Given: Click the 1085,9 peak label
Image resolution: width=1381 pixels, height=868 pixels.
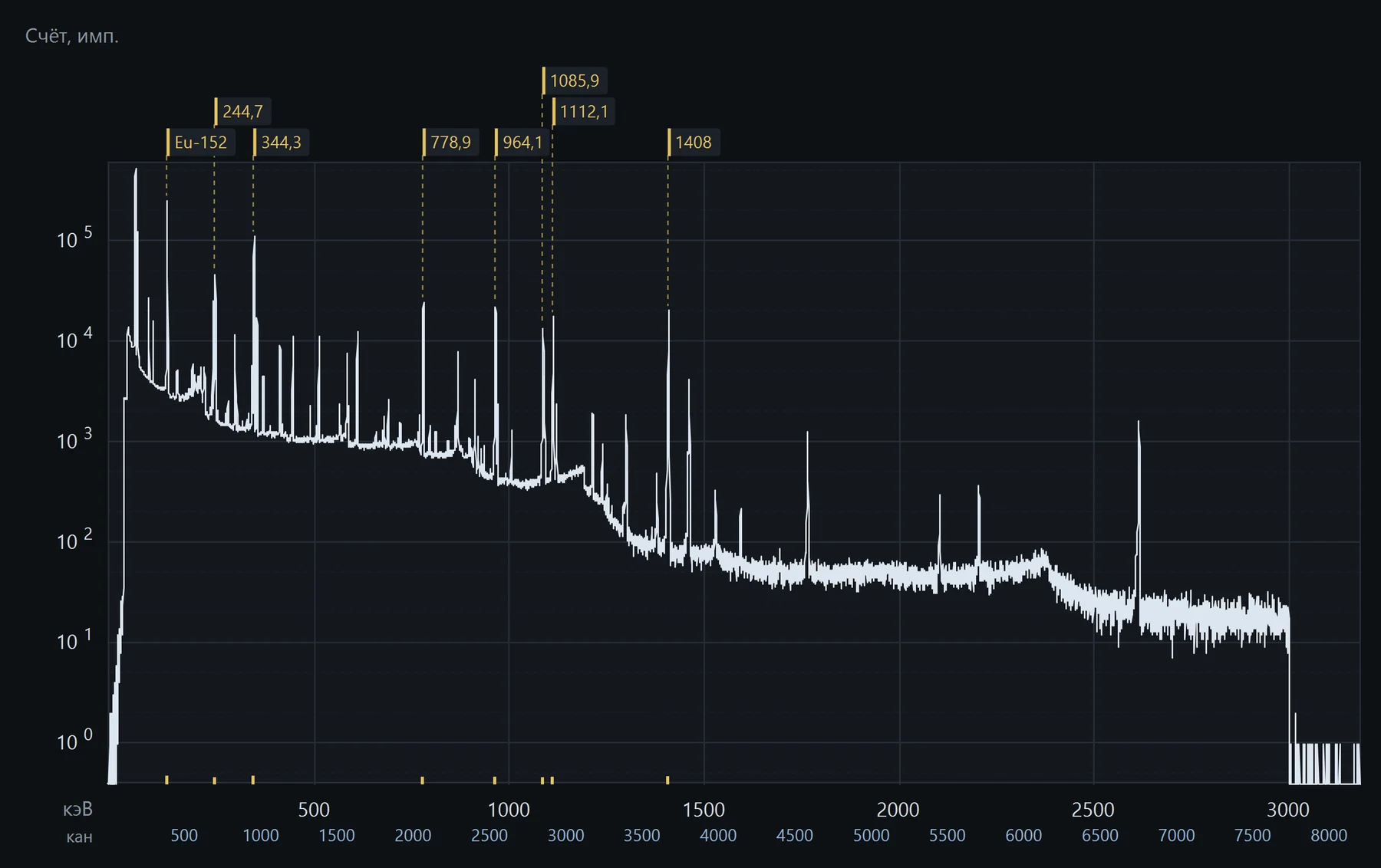Looking at the screenshot, I should point(574,81).
